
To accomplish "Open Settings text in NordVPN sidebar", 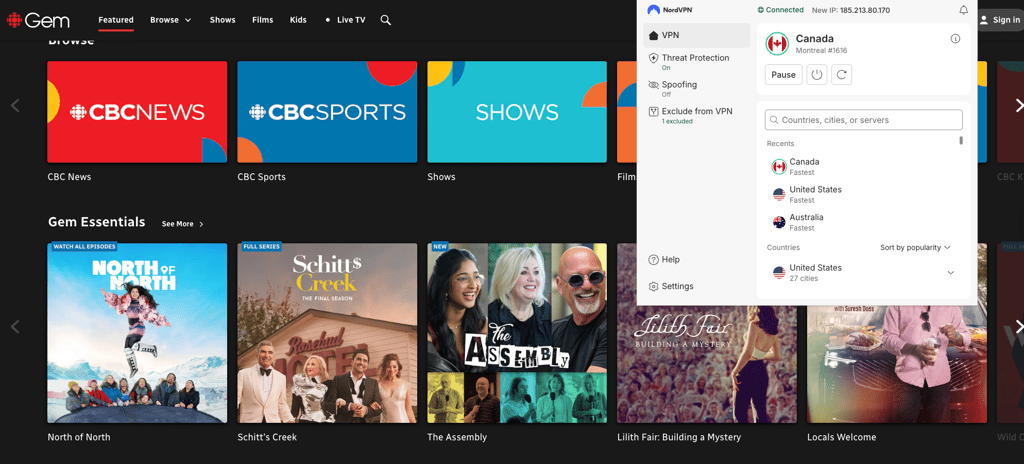I will tap(678, 286).
